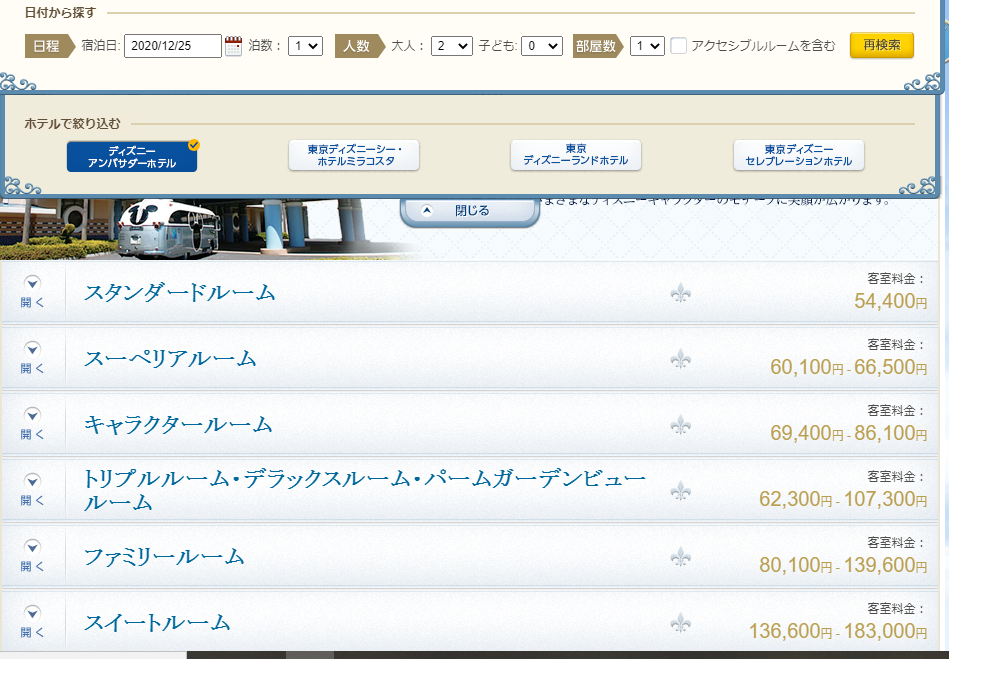Click the up-arrow icon on the 閉じる button

(x=427, y=210)
